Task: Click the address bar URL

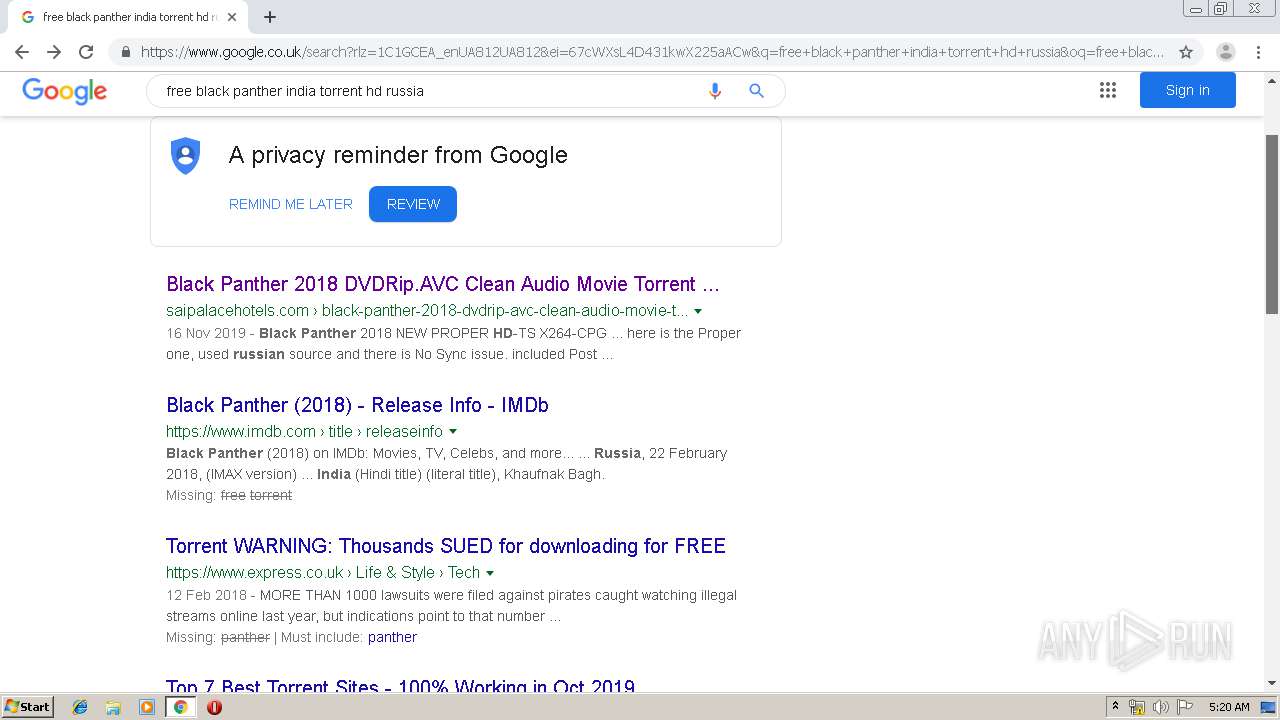Action: (x=652, y=52)
